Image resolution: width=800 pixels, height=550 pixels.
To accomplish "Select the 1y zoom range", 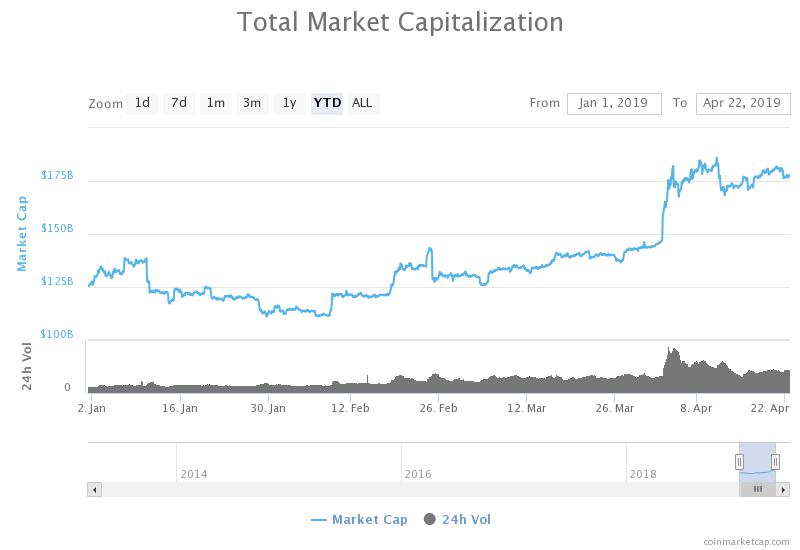I will point(289,103).
